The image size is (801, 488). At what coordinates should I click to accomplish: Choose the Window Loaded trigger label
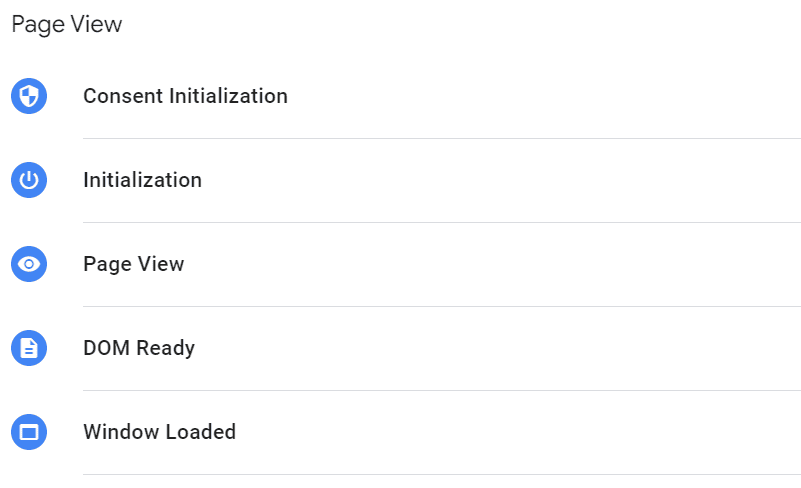159,432
